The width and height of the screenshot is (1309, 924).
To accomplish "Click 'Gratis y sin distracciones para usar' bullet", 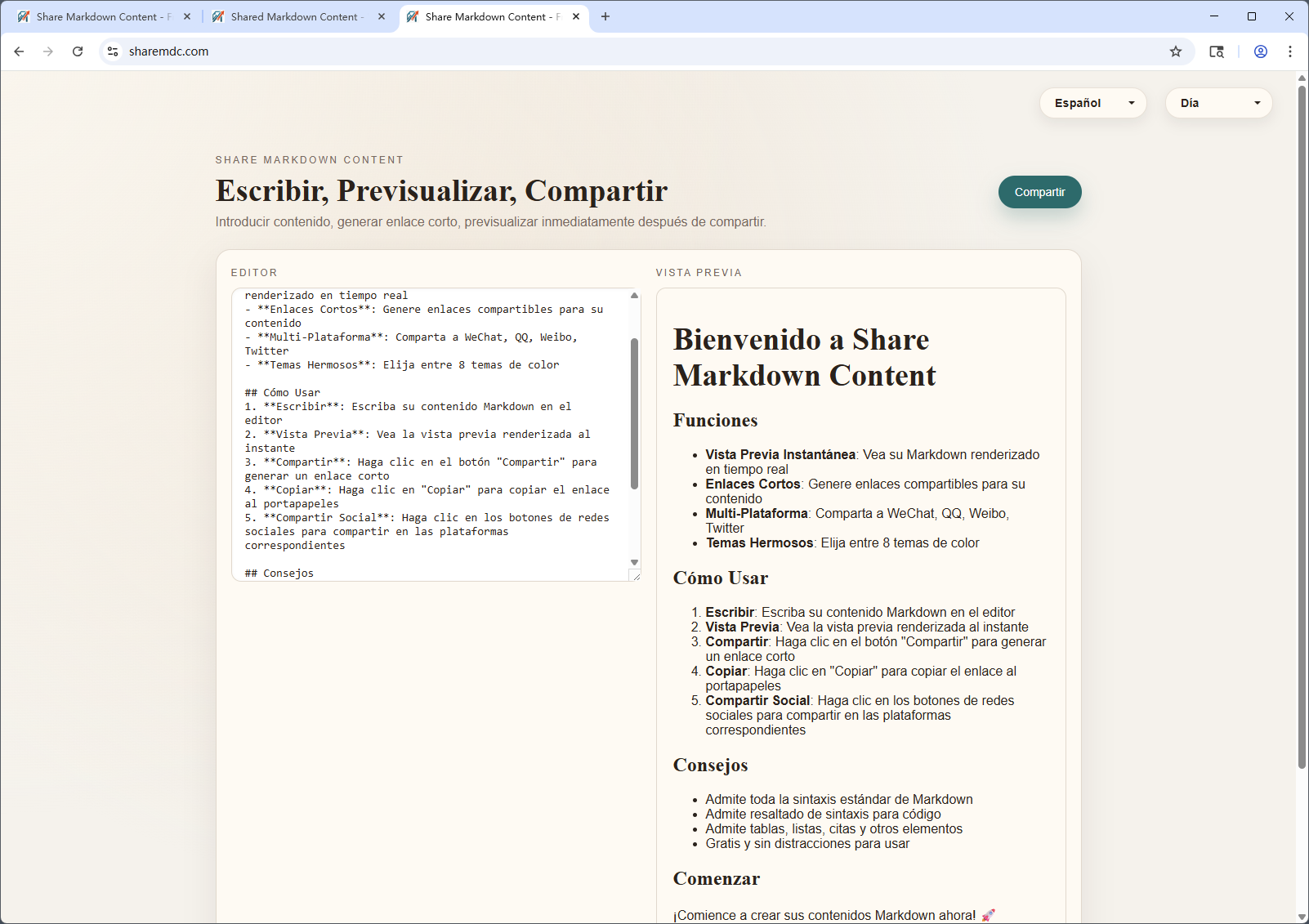I will [807, 843].
